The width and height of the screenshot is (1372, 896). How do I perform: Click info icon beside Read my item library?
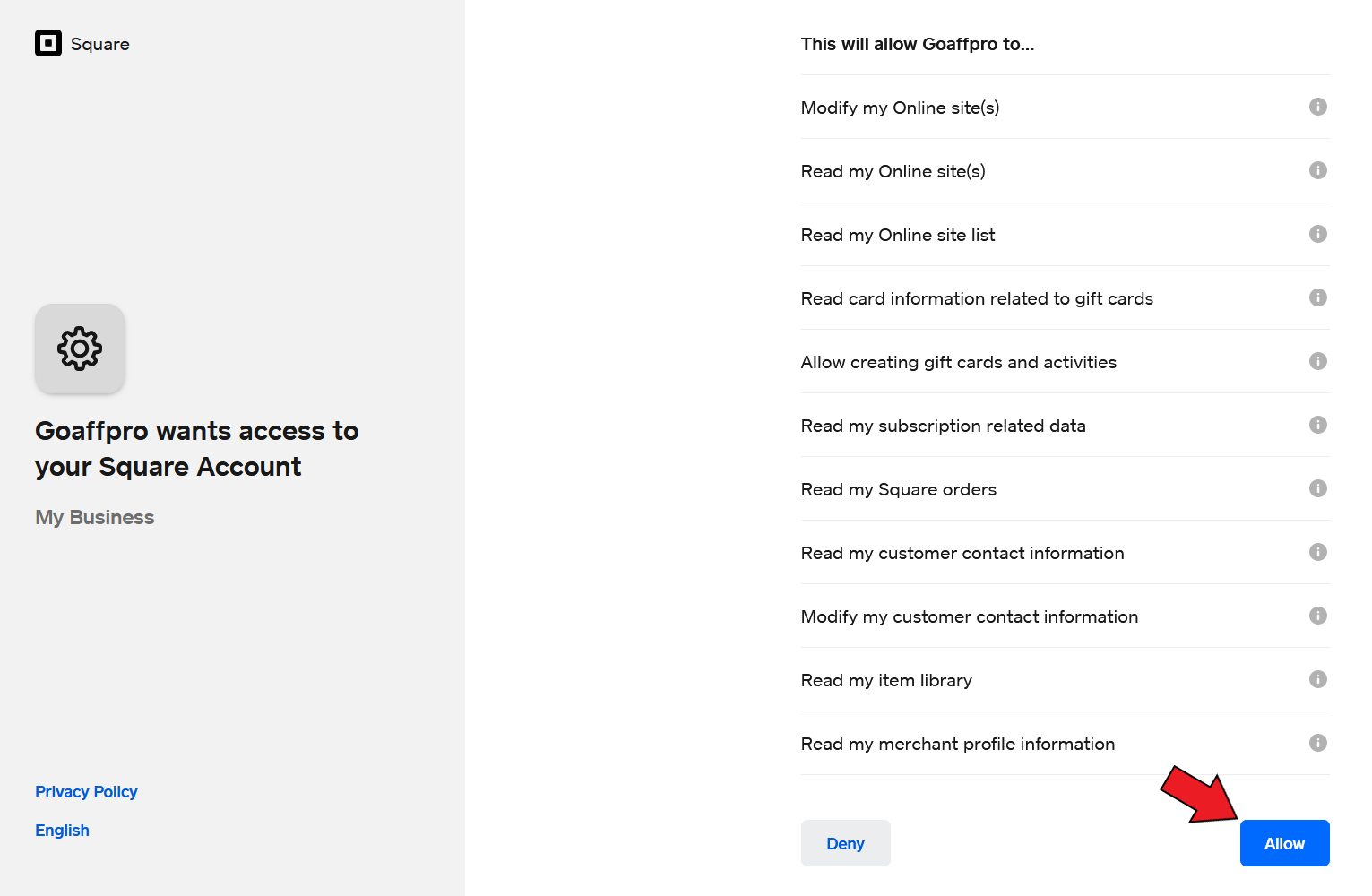1317,679
